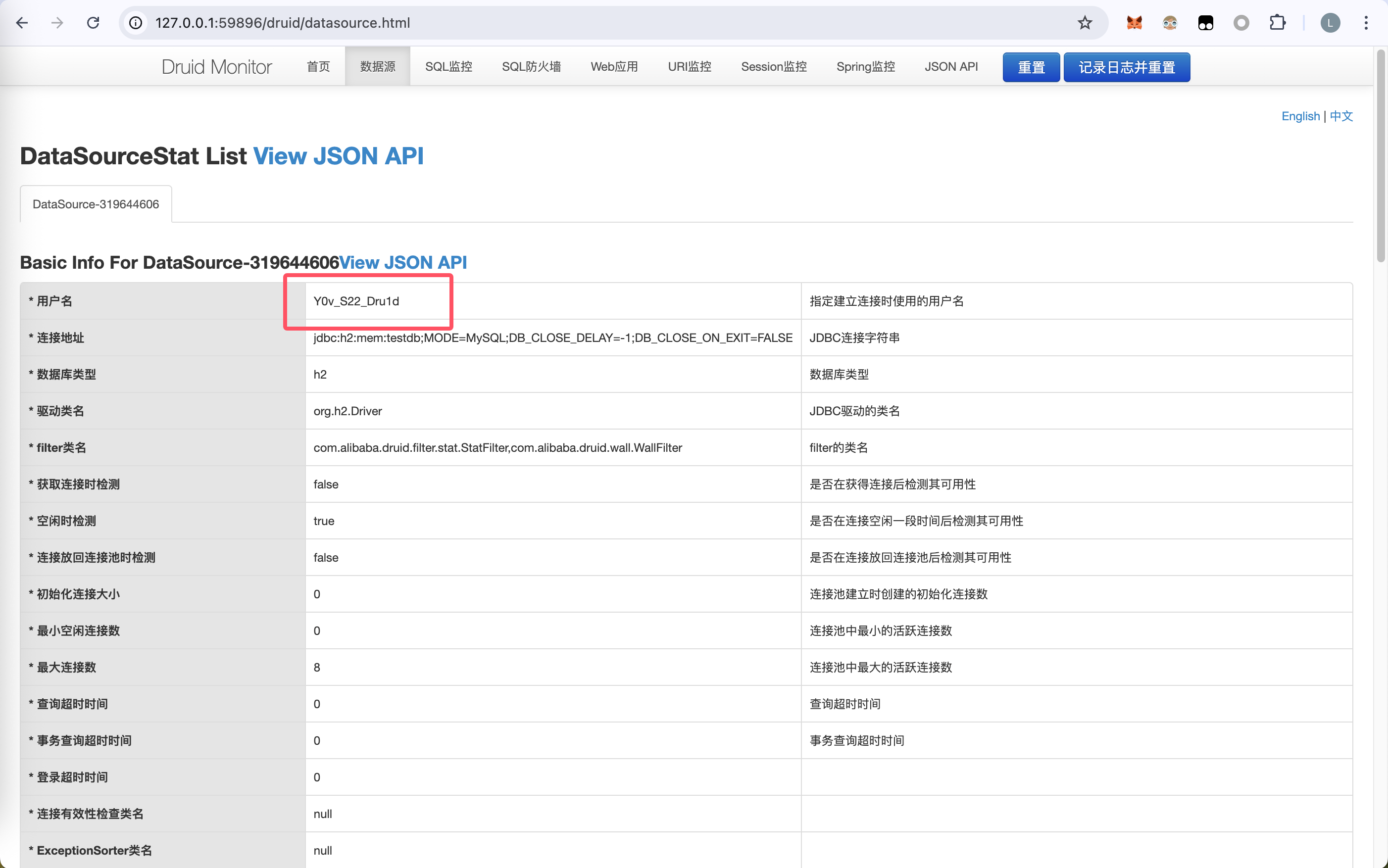This screenshot has width=1388, height=868.
Task: Switch to Session监控 tab
Action: (774, 67)
